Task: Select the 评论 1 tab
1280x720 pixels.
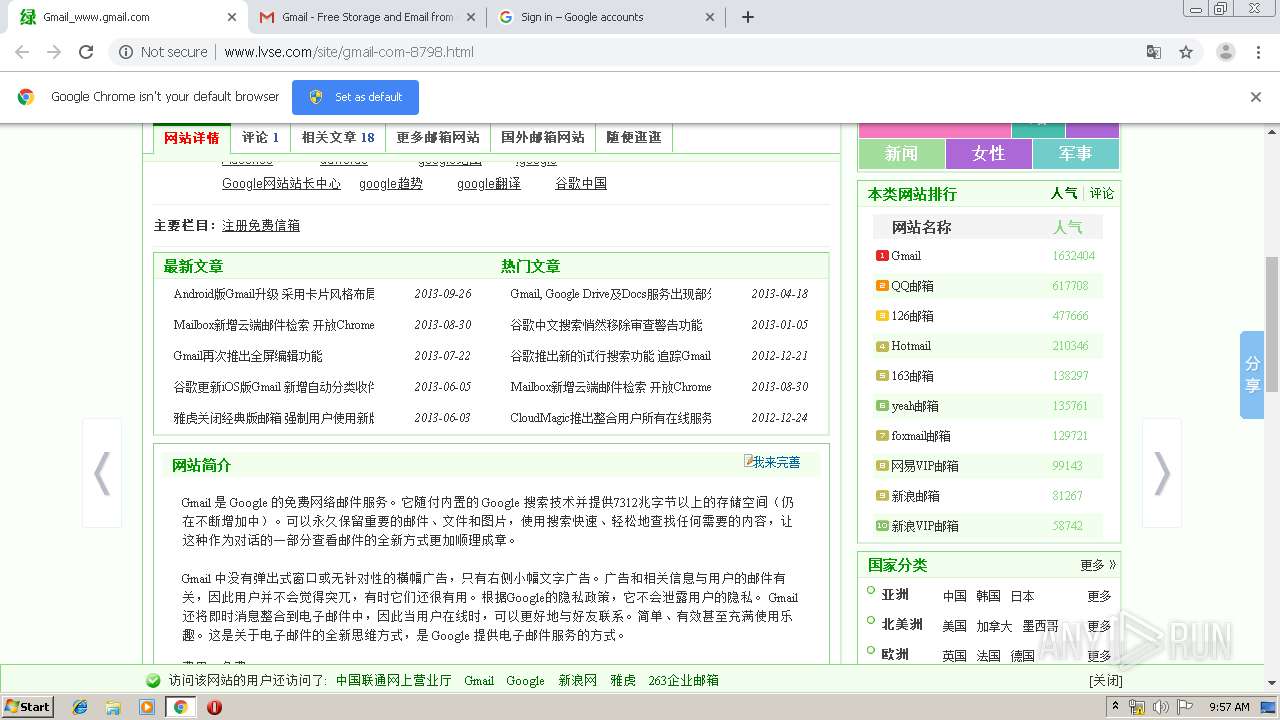Action: pyautogui.click(x=260, y=138)
